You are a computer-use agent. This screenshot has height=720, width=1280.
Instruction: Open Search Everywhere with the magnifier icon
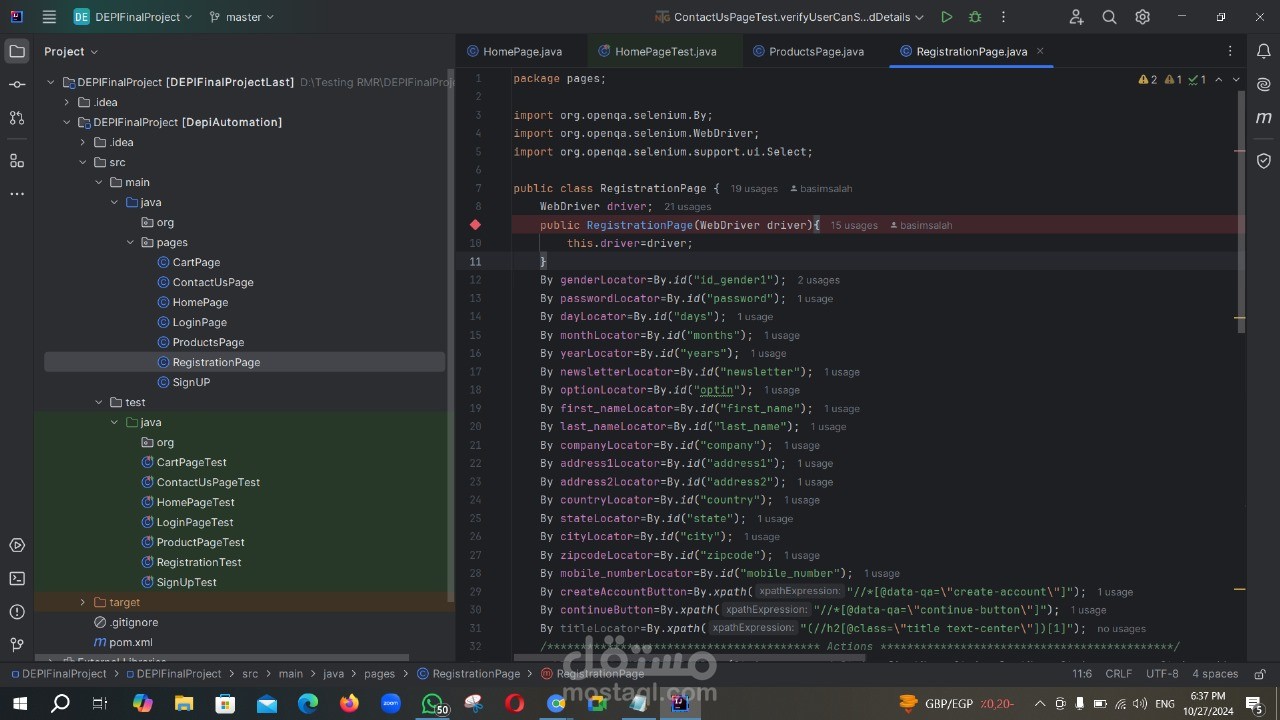point(1109,17)
